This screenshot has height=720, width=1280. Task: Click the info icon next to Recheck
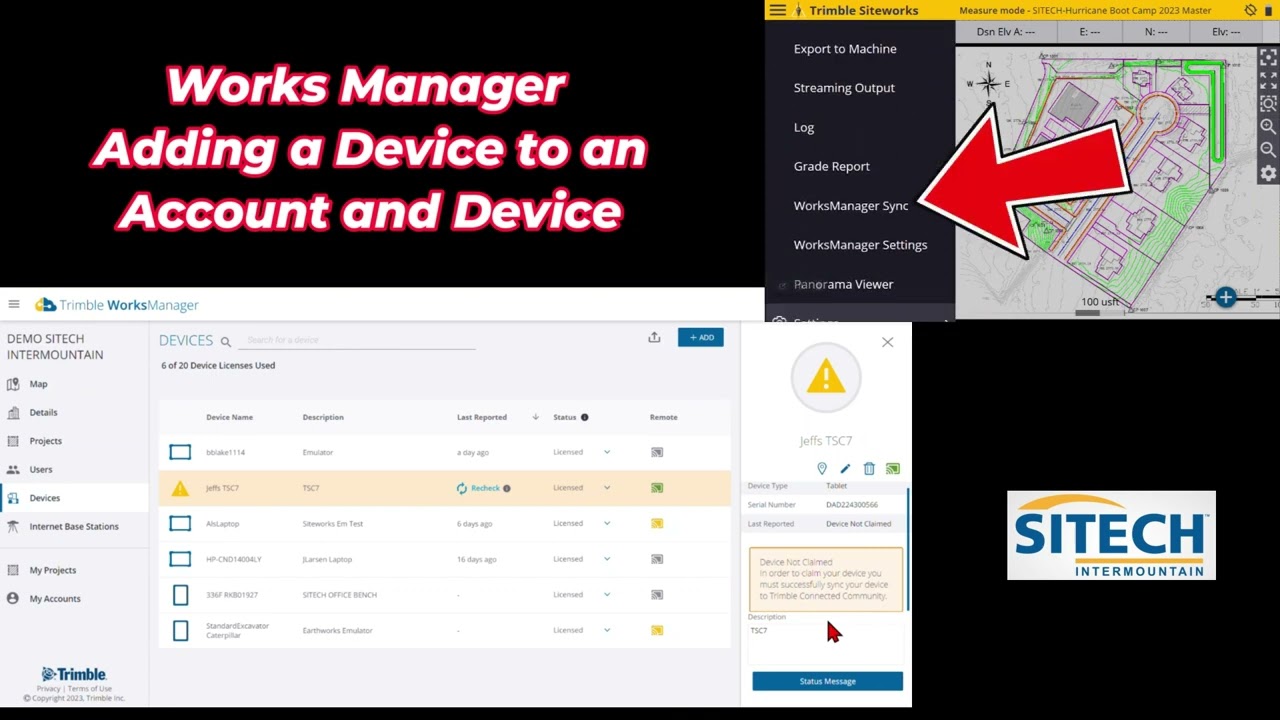point(507,488)
